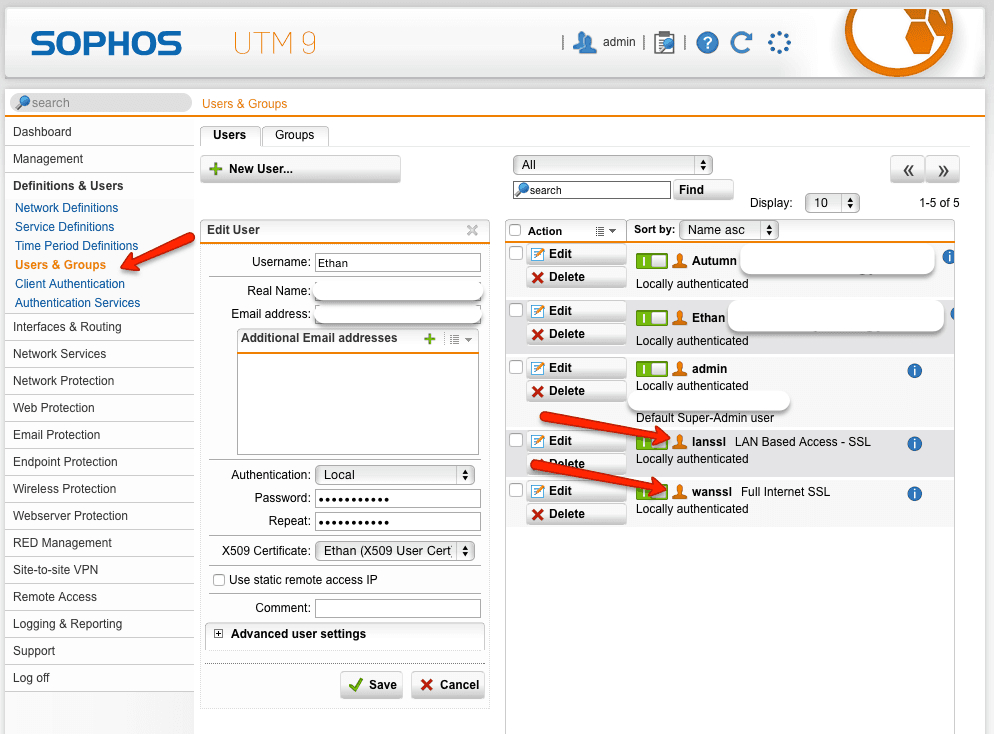
Task: Open the Sort by Name asc dropdown
Action: 728,230
